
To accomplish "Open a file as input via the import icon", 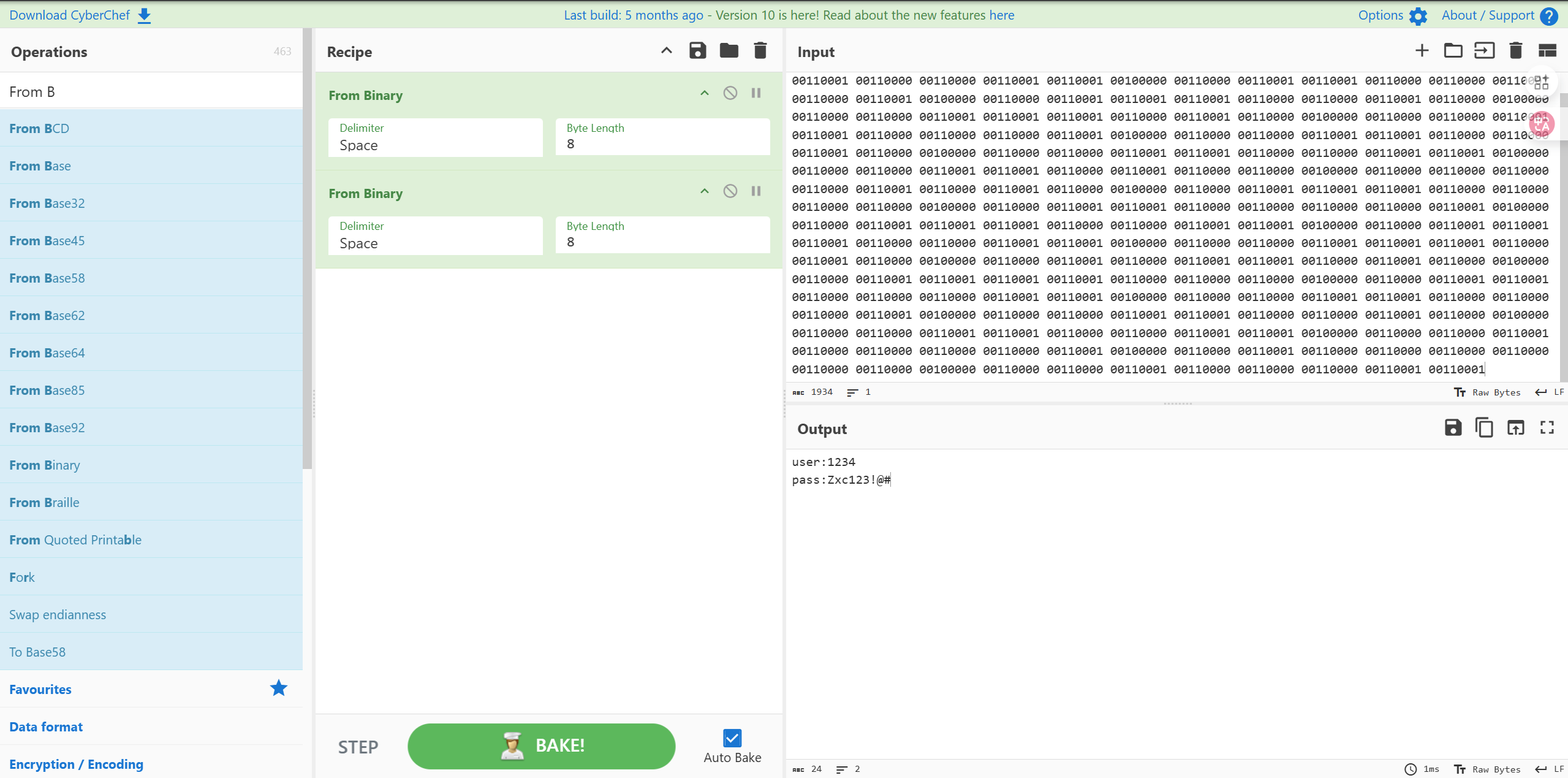I will point(1484,51).
